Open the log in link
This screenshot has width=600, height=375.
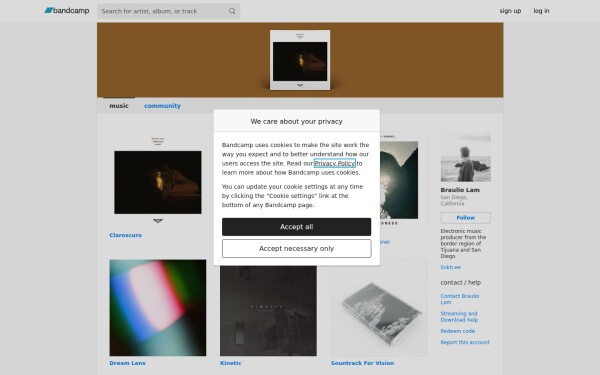[x=541, y=11]
